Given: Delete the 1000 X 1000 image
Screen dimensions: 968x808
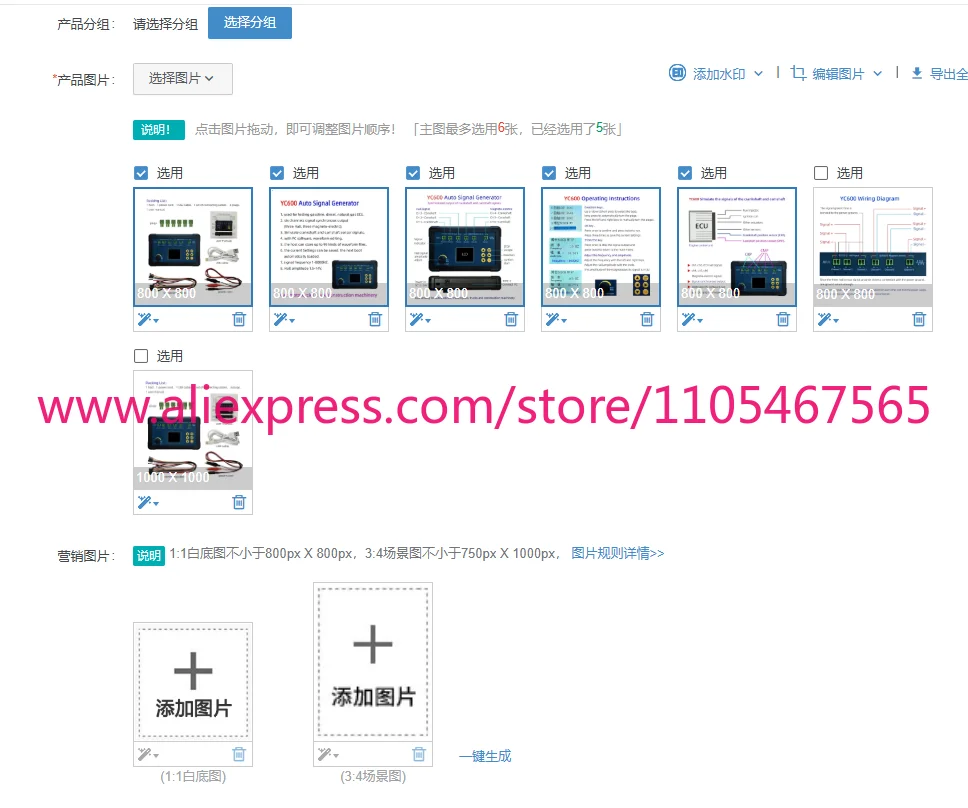Looking at the screenshot, I should point(239,502).
